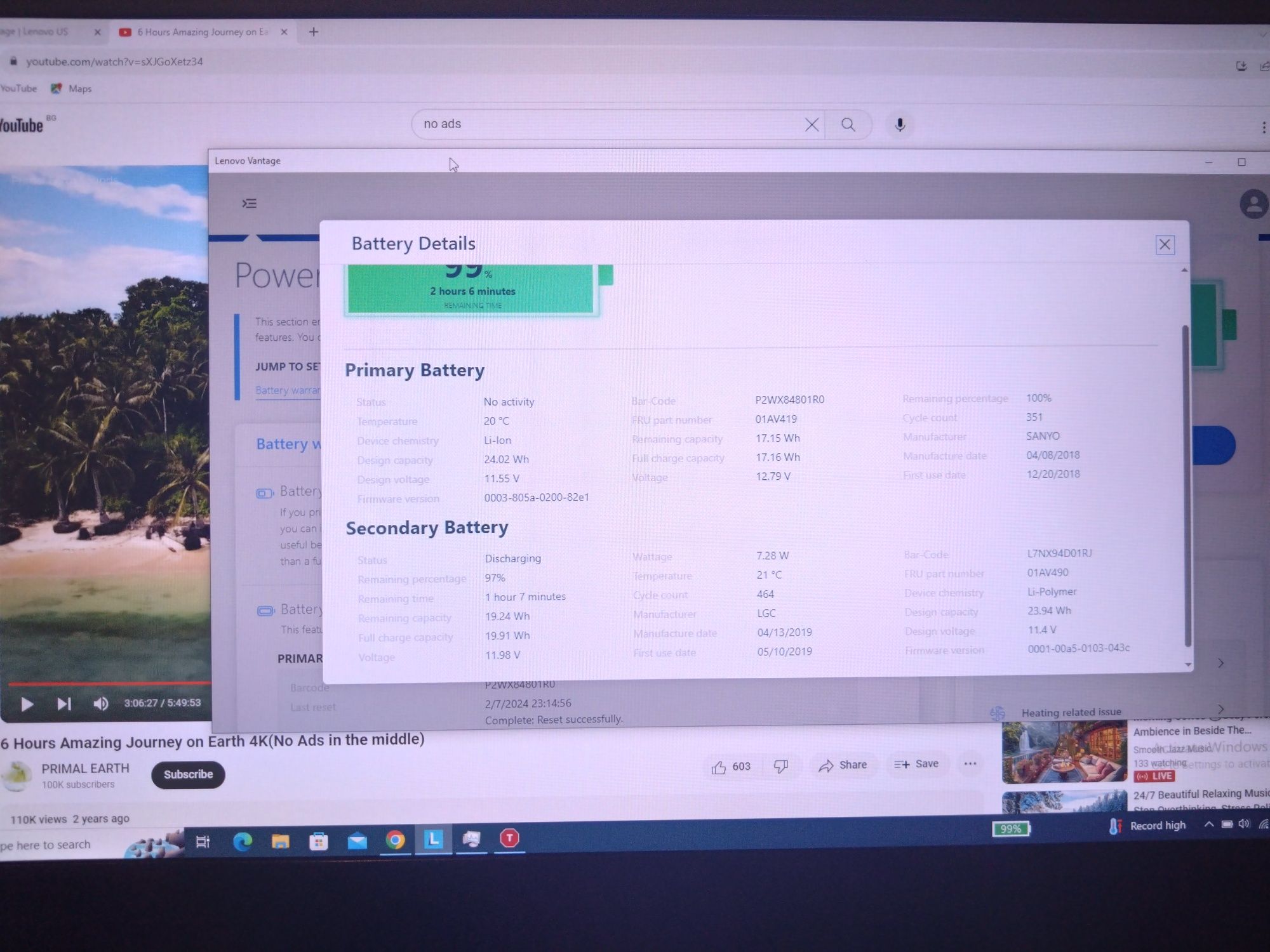Share the YouTube video
Image resolution: width=1270 pixels, height=952 pixels.
click(x=843, y=765)
